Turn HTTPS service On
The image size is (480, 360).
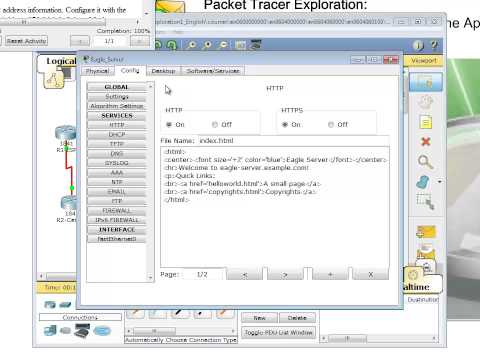[x=285, y=125]
